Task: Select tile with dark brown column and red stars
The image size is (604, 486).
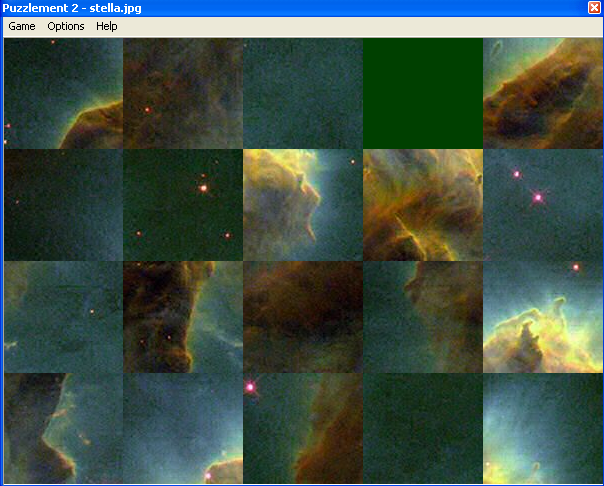Action: [183, 317]
